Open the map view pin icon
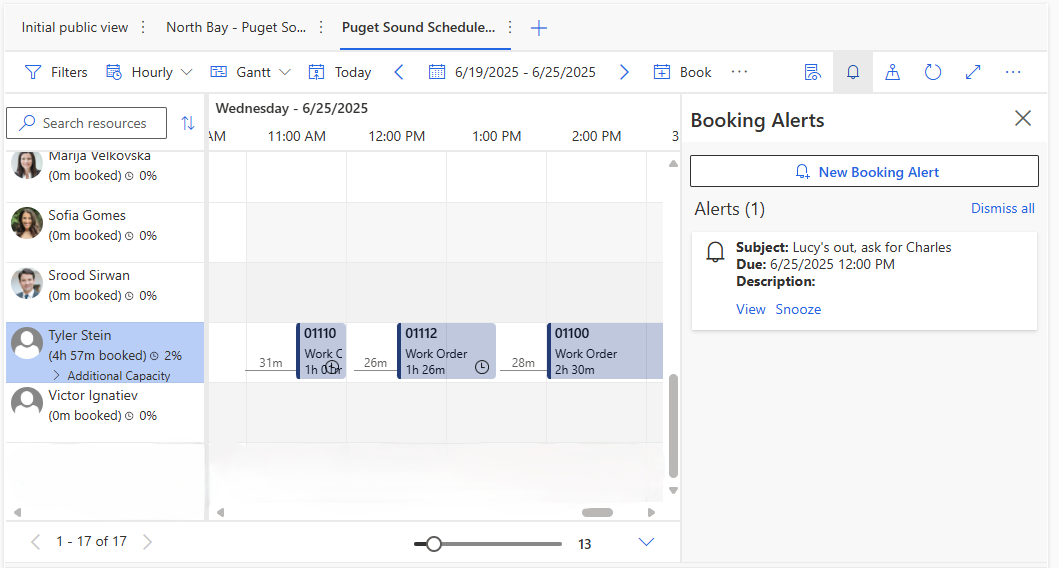The image size is (1059, 568). click(x=893, y=72)
